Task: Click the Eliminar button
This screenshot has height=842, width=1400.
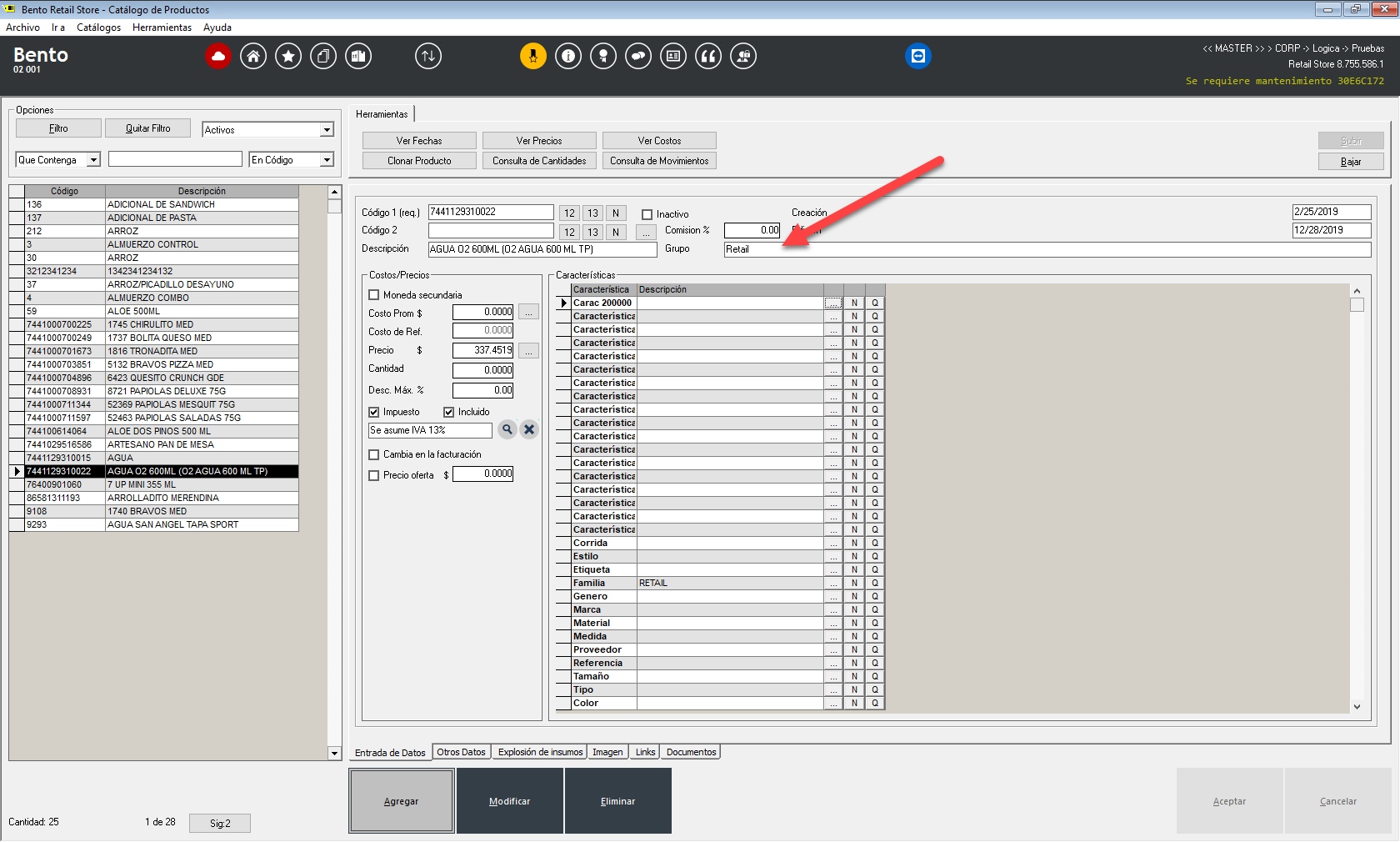Action: (x=618, y=801)
